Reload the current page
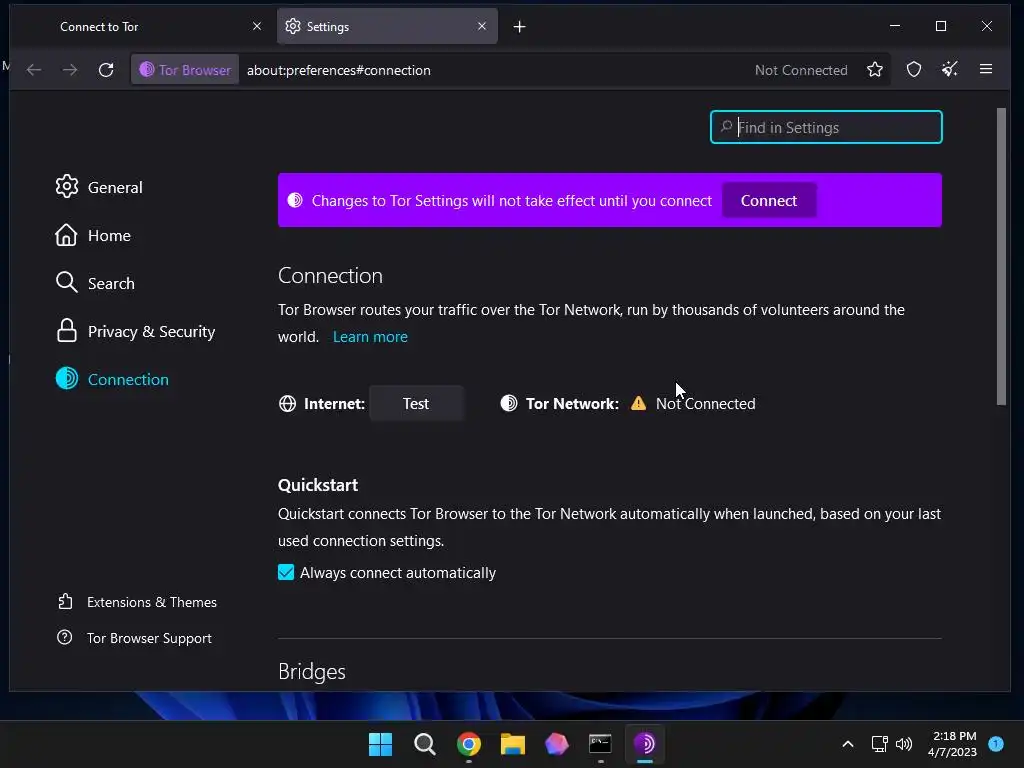The height and width of the screenshot is (768, 1024). pos(106,70)
